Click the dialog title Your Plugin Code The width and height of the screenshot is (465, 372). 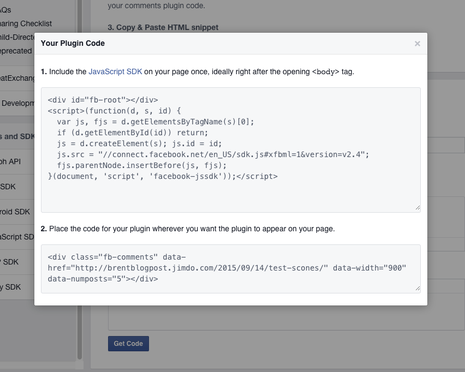point(73,43)
